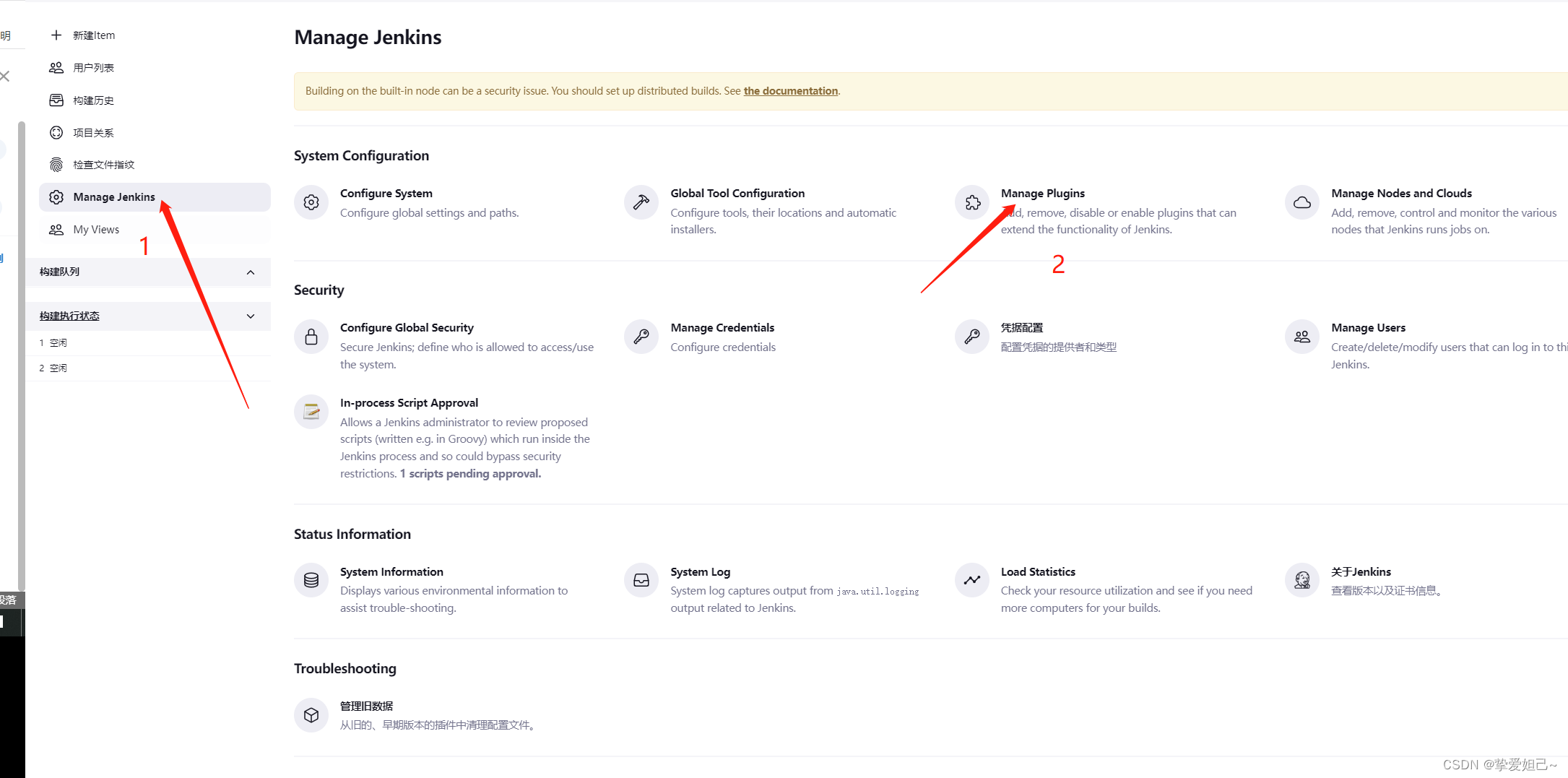
Task: Open the Manage Users title link
Action: tap(1368, 327)
